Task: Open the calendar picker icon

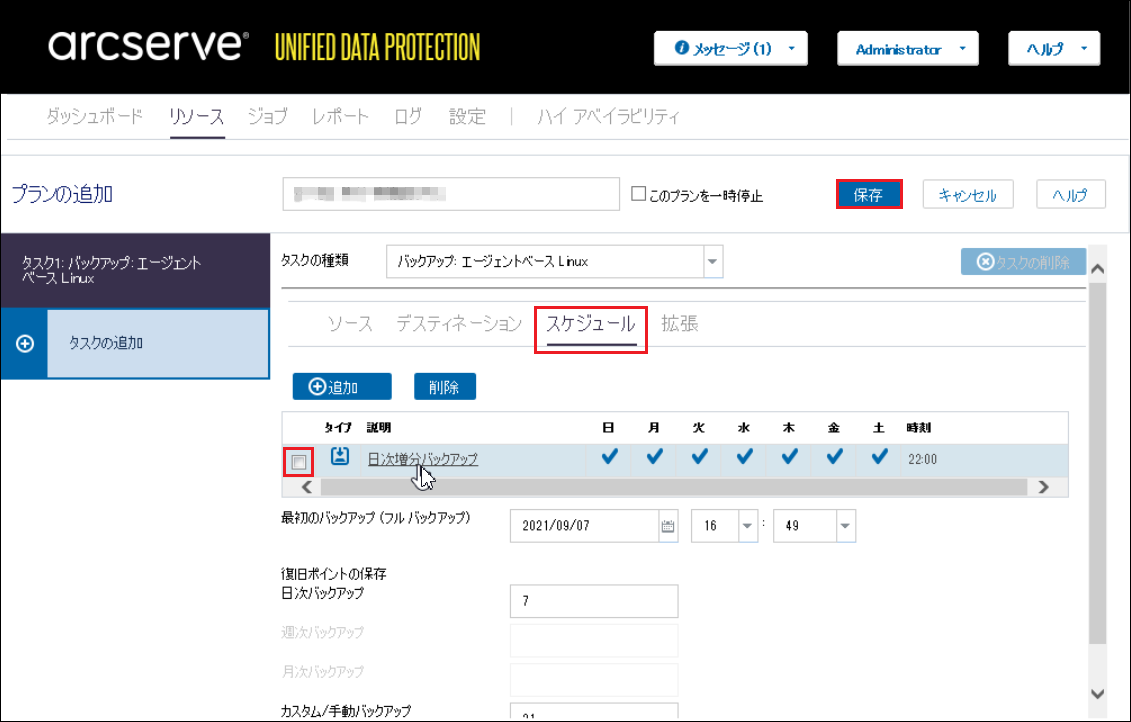Action: click(668, 527)
